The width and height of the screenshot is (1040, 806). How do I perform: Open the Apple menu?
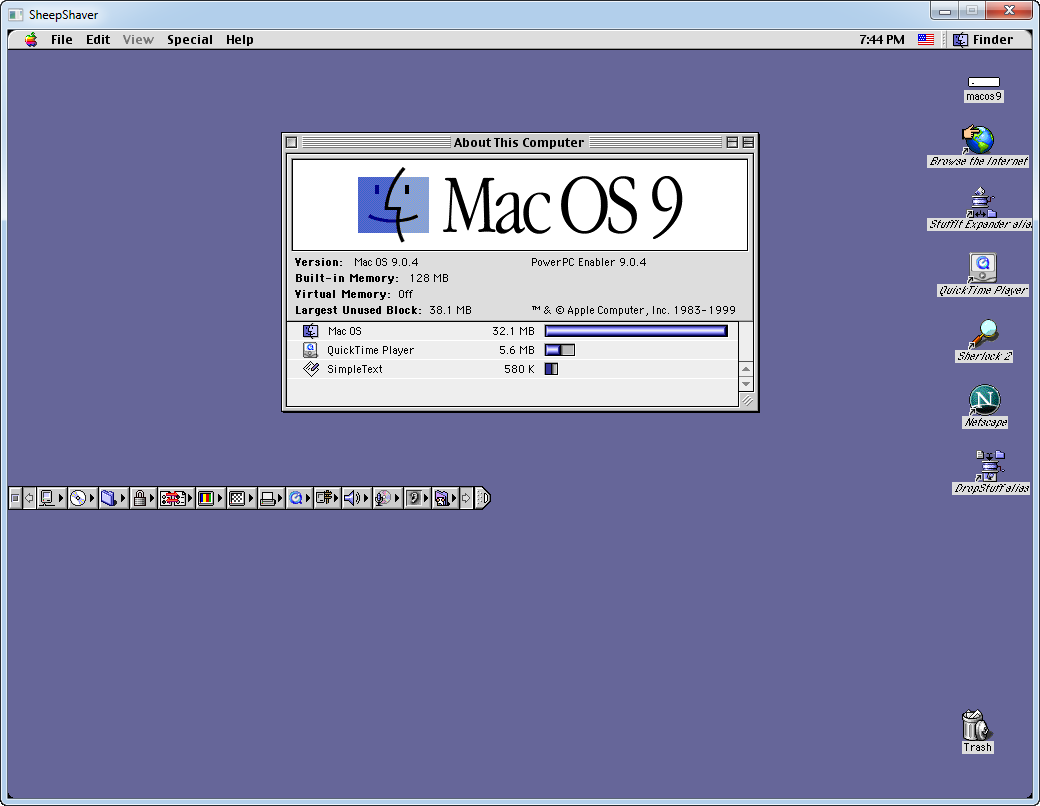[x=31, y=40]
